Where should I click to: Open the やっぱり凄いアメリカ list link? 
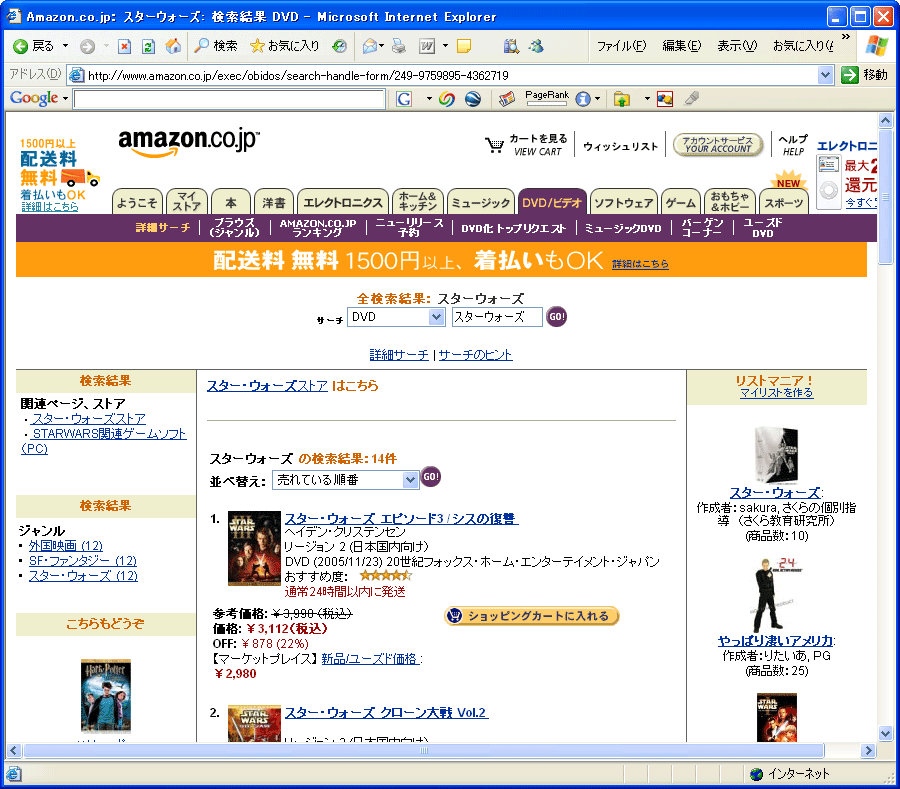(x=775, y=641)
